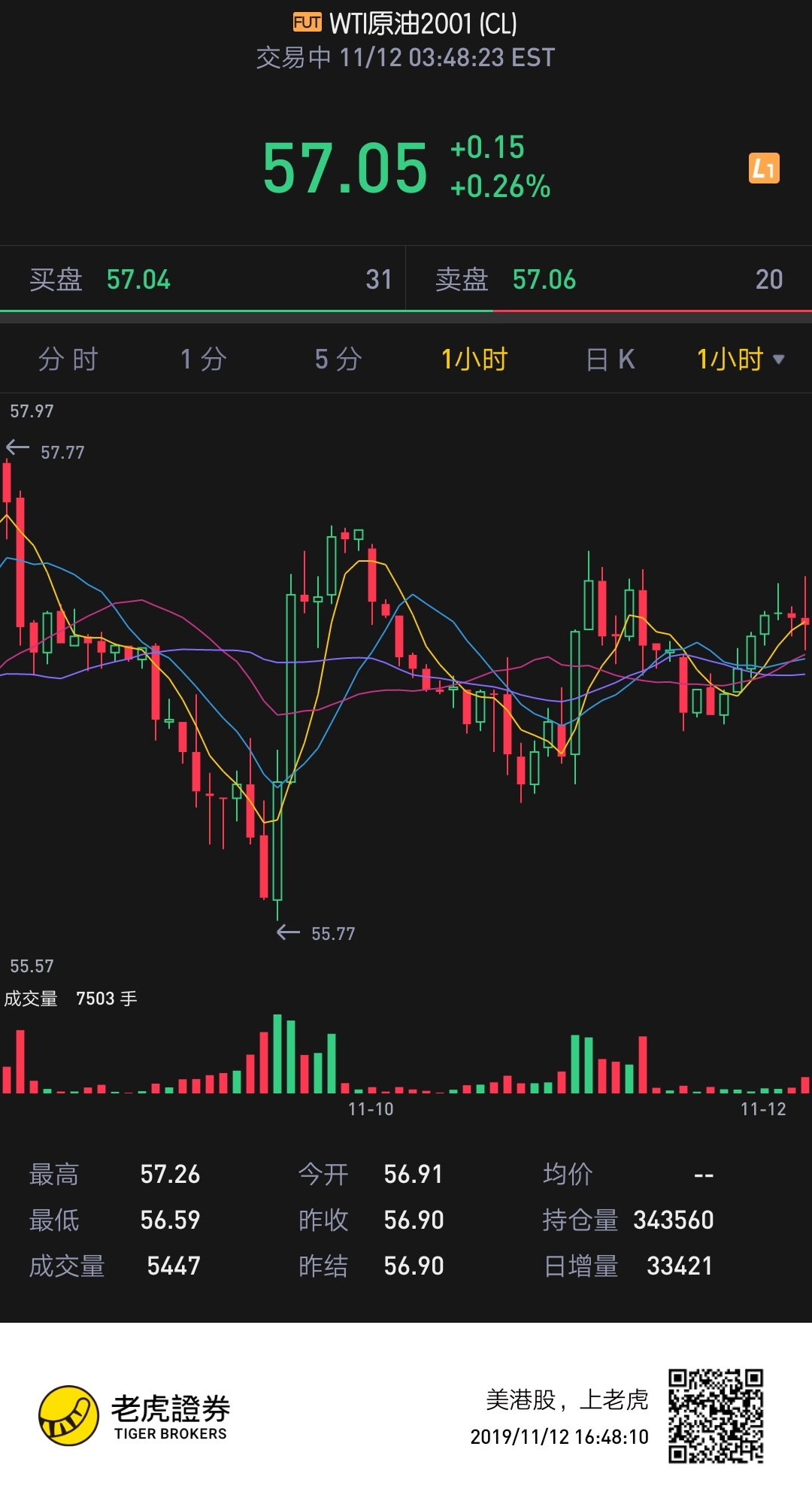Tap the QR code image
Viewport: 812px width, 1510px height.
point(716,1416)
